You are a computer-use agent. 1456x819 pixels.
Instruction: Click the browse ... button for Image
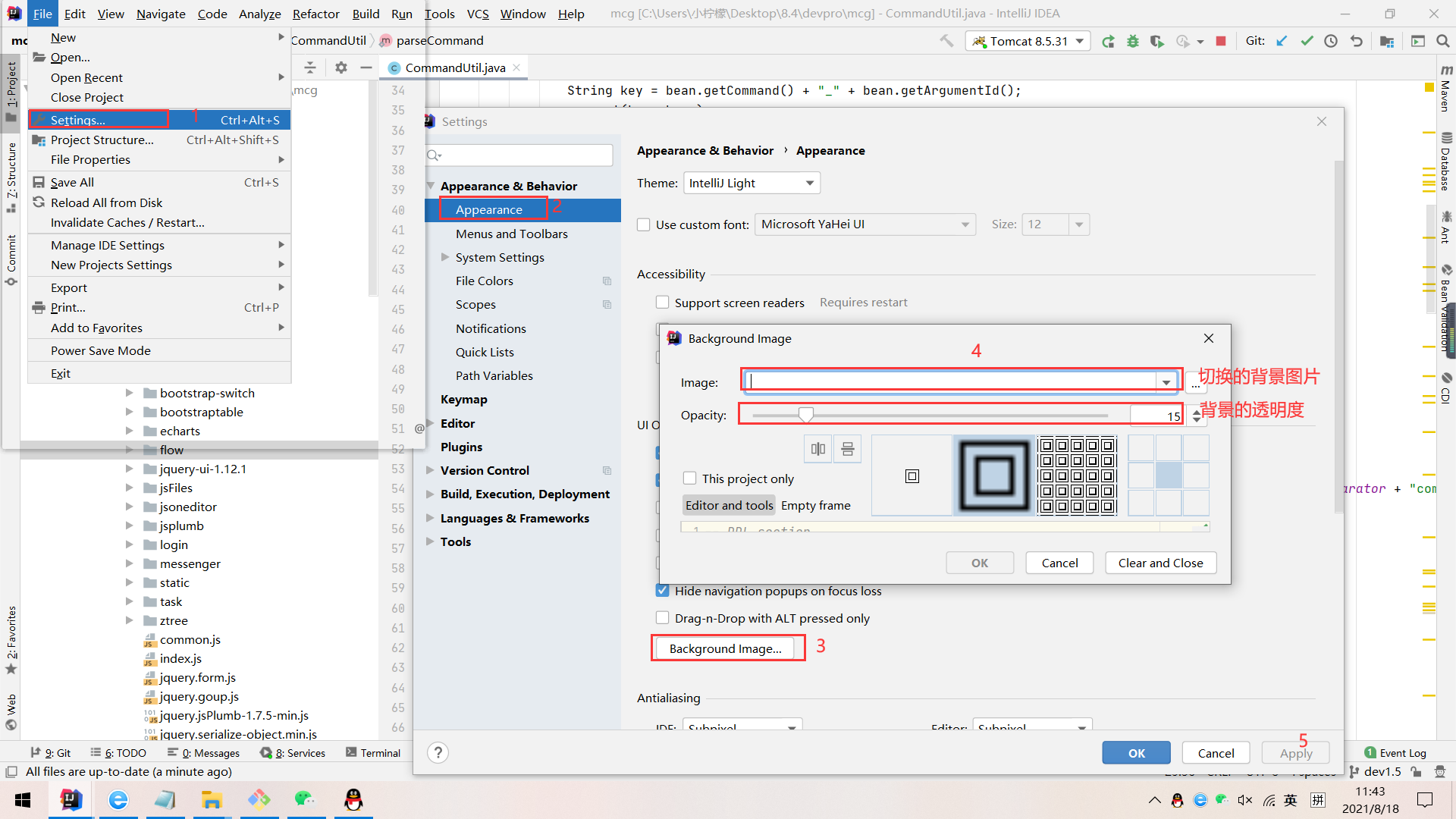1195,383
